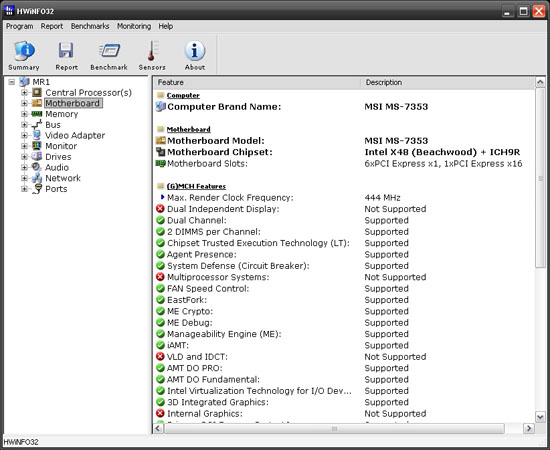The width and height of the screenshot is (550, 450).
Task: Click the horizontal scrollbar right arrow
Action: [x=529, y=428]
